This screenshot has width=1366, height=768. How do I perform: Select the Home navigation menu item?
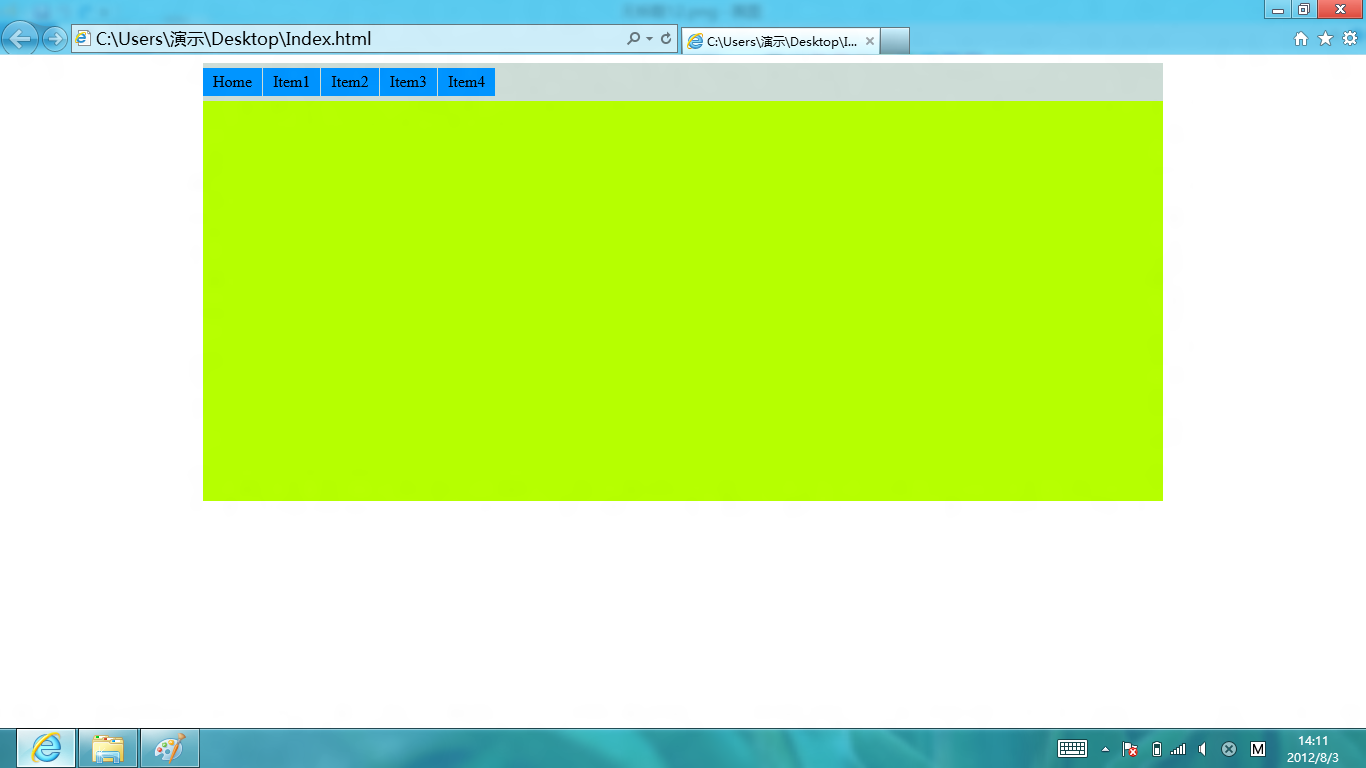point(232,82)
